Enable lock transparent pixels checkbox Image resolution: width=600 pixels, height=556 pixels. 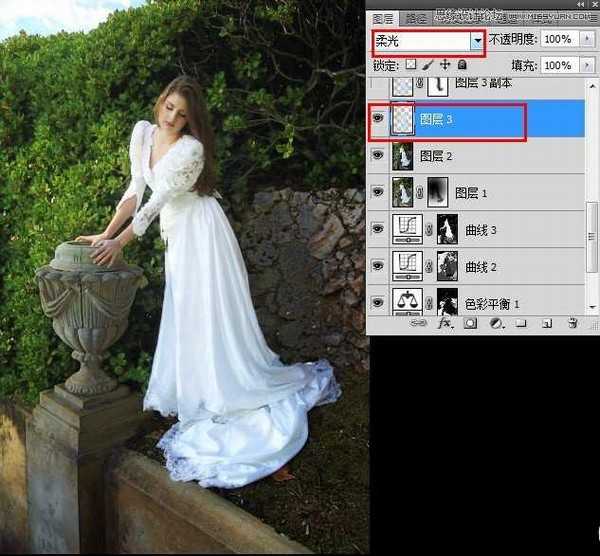(x=412, y=65)
